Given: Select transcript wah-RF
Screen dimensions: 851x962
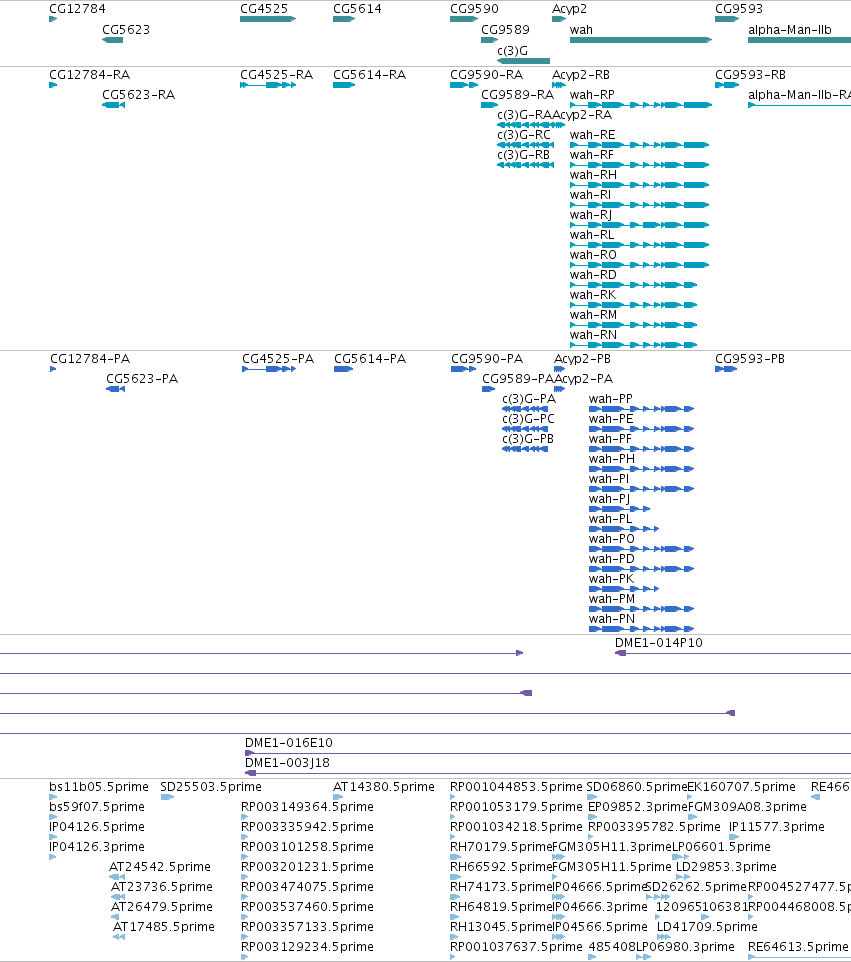Looking at the screenshot, I should tap(592, 155).
